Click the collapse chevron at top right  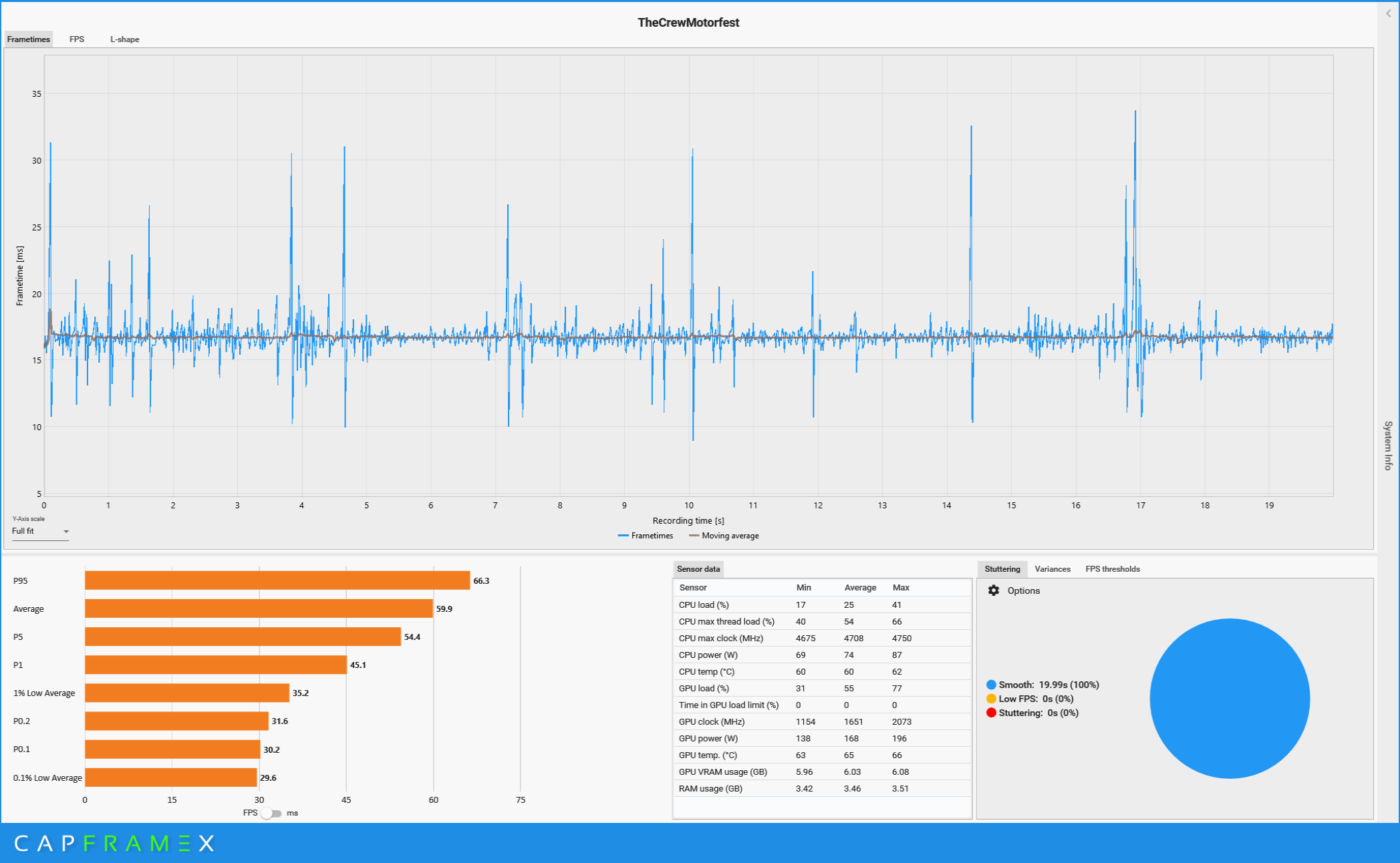click(1388, 13)
